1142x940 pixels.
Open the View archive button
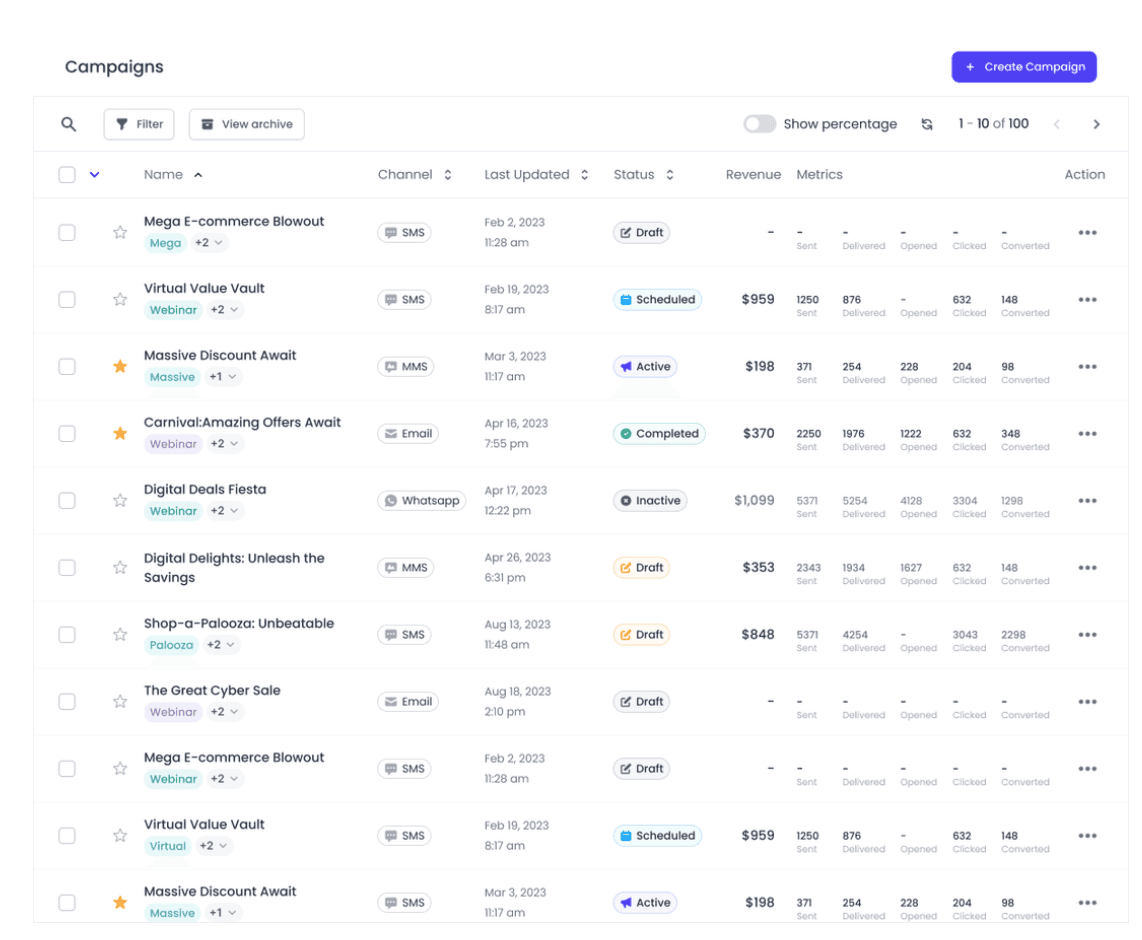point(246,124)
